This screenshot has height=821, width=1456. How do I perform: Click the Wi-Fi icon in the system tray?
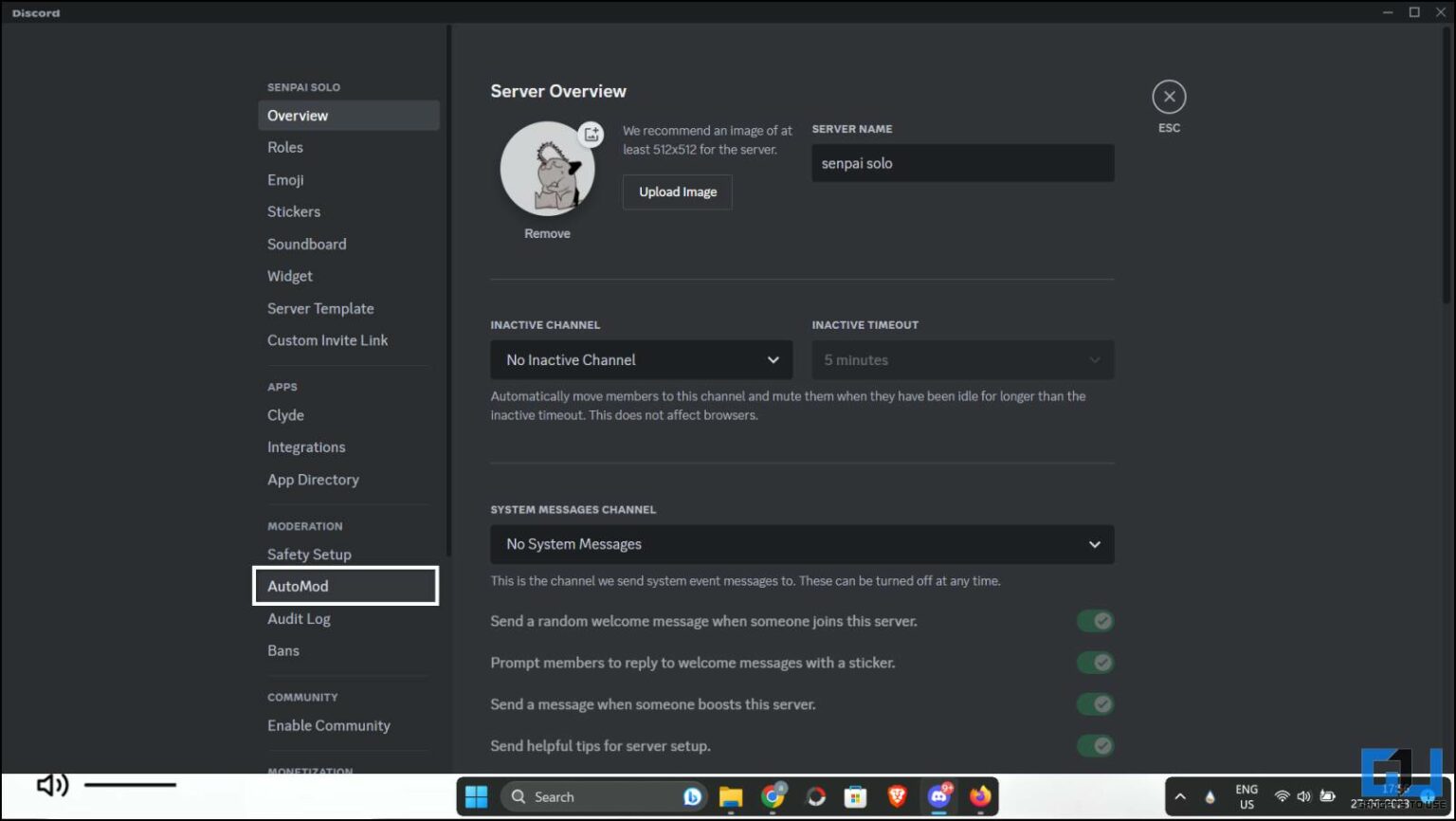point(1282,796)
